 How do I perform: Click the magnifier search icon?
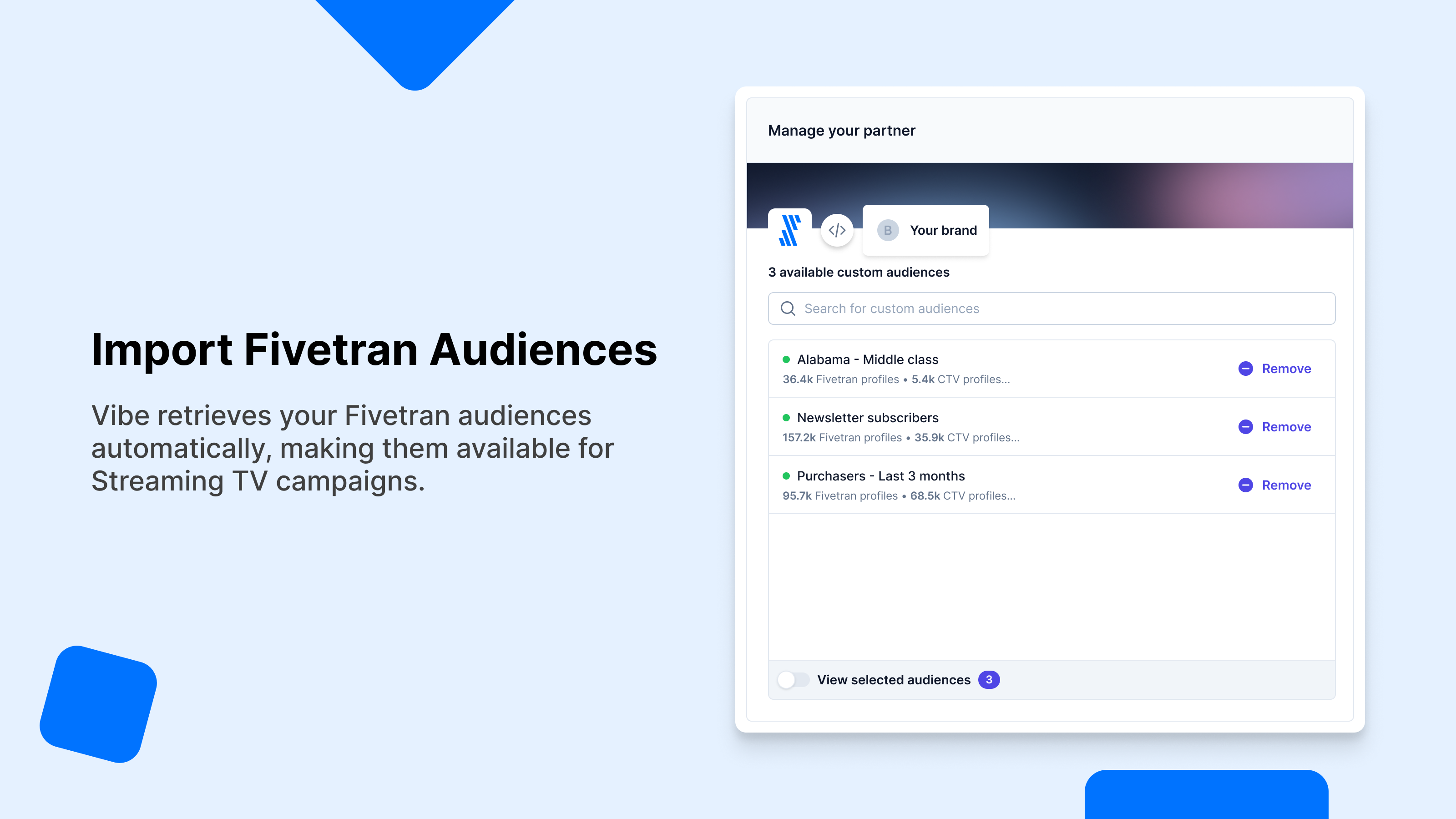788,308
